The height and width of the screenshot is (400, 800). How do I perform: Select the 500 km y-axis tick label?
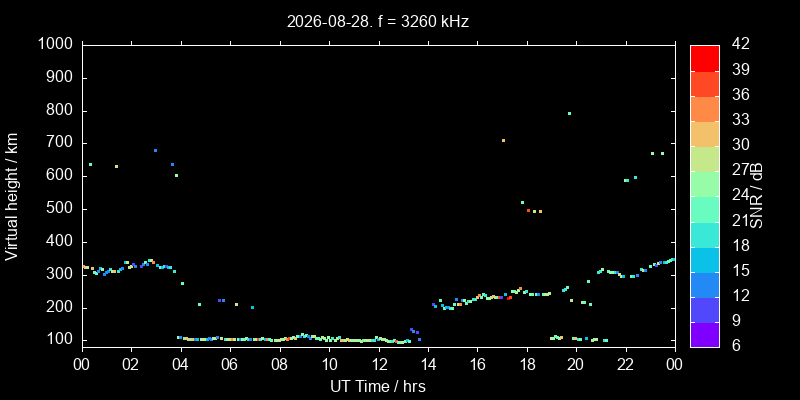63,209
